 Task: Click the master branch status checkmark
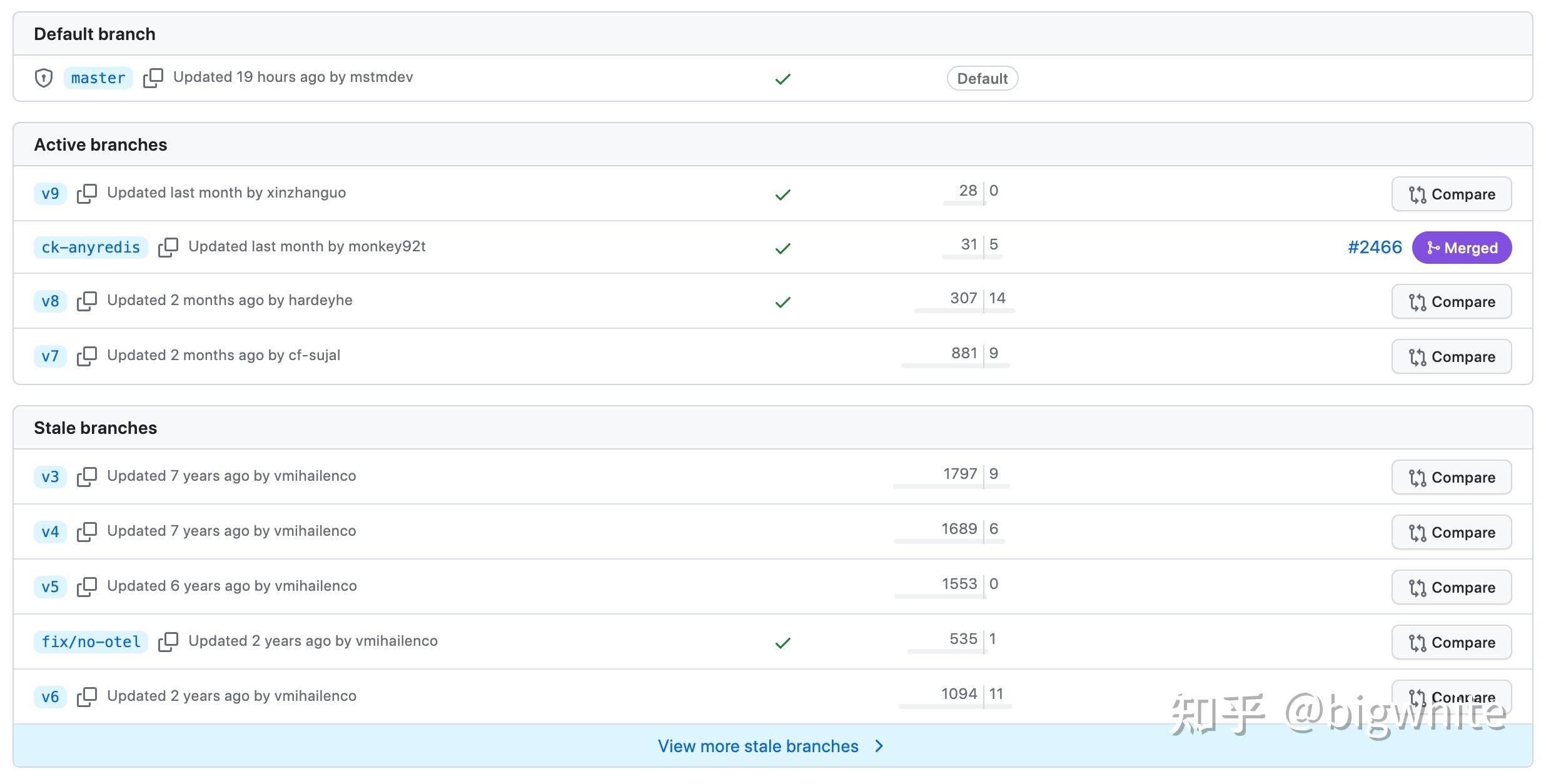click(782, 79)
